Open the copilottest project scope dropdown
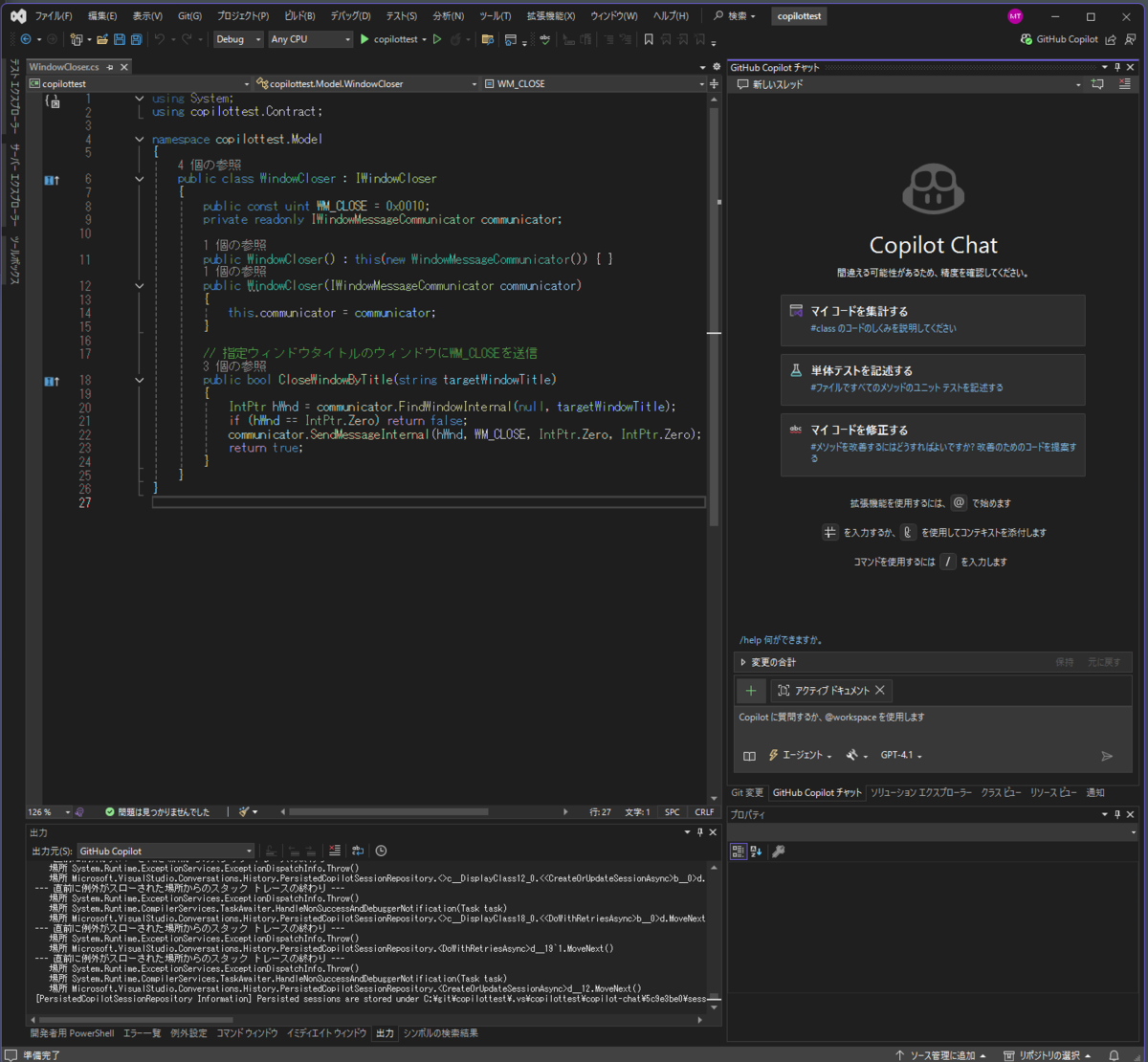The image size is (1148, 1062). (141, 84)
